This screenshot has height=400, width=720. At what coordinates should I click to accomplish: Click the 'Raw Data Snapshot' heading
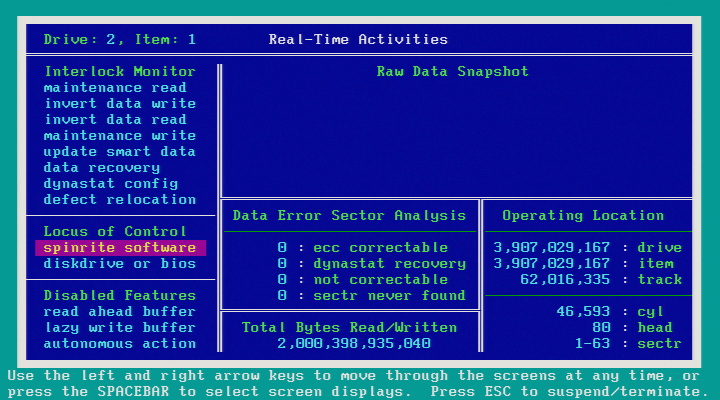click(x=453, y=72)
